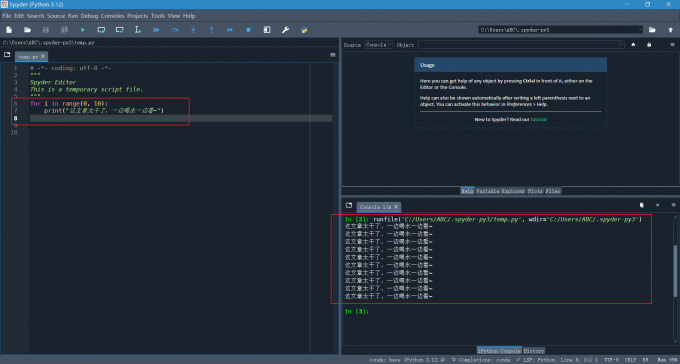The height and width of the screenshot is (364, 680).
Task: Stop debugging with the square icon
Action: coord(248,30)
